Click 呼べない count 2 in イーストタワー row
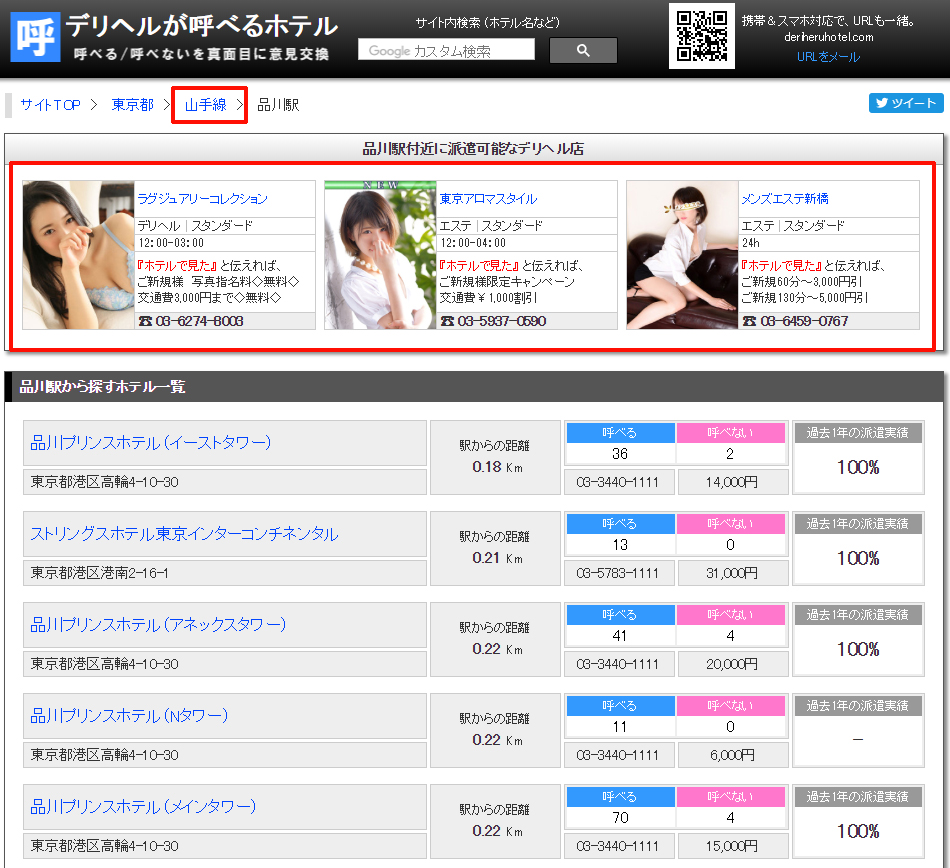 (x=731, y=454)
